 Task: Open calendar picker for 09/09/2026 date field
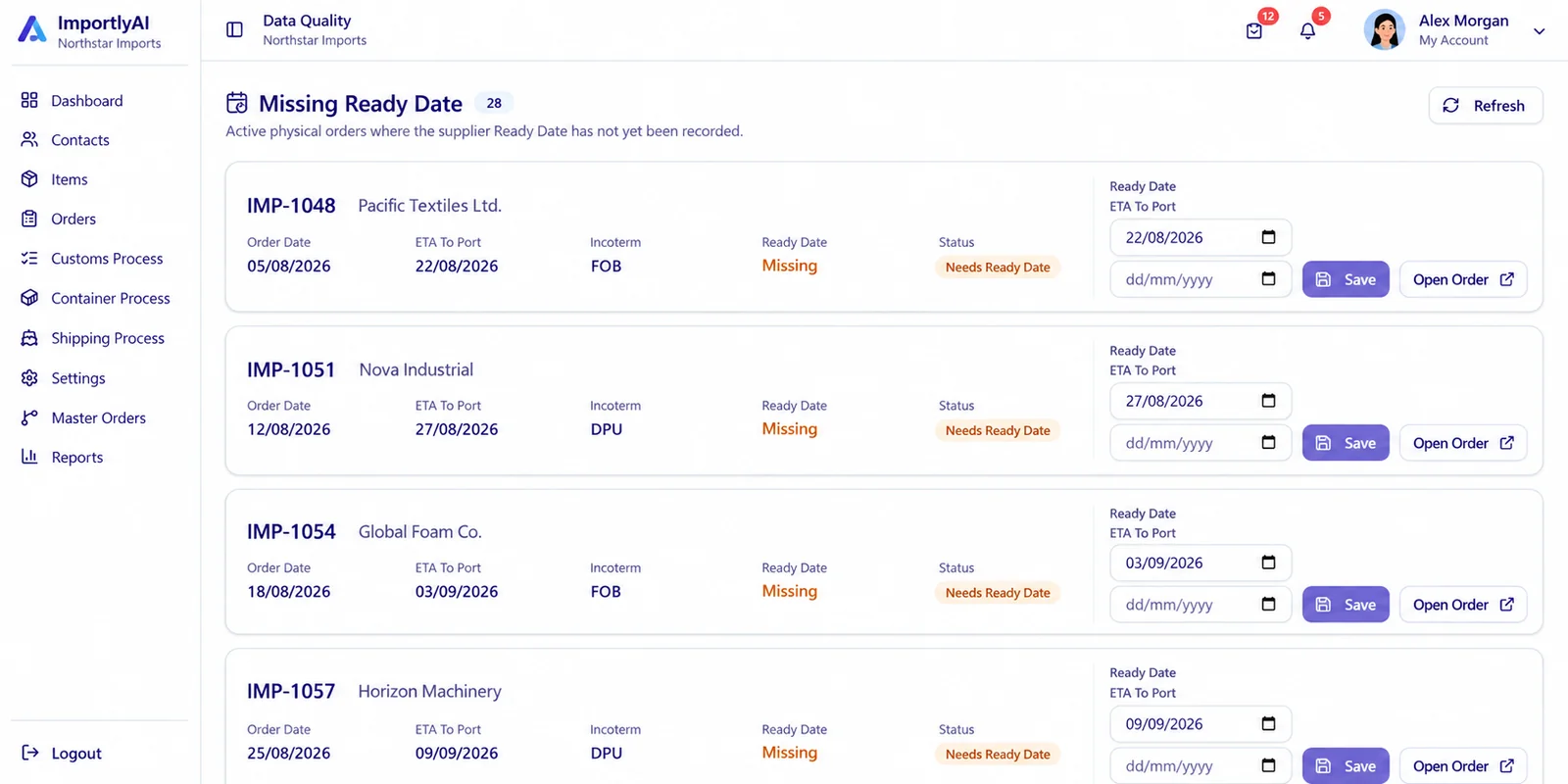click(x=1268, y=724)
